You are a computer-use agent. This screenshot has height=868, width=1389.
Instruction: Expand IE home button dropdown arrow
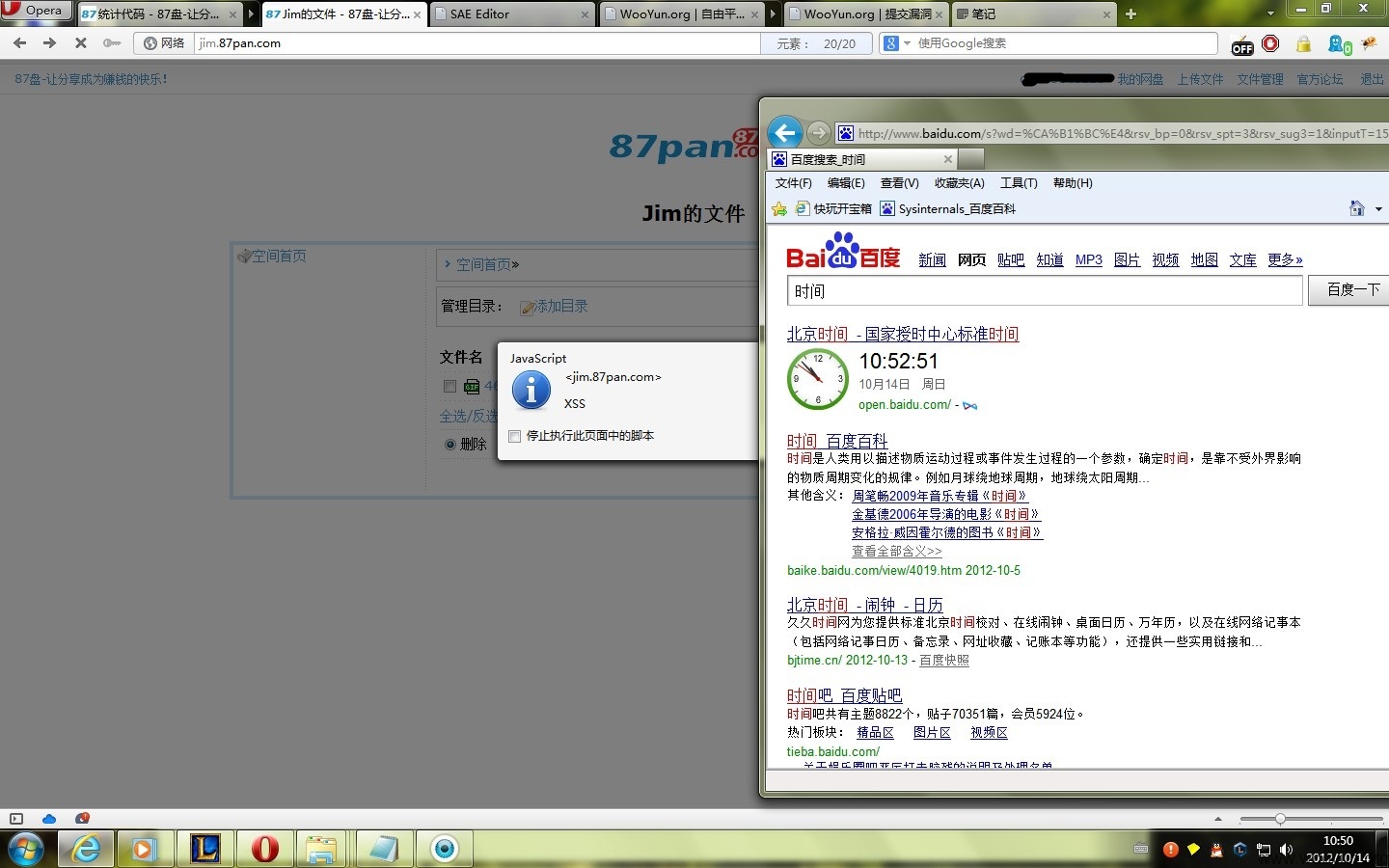click(x=1378, y=209)
